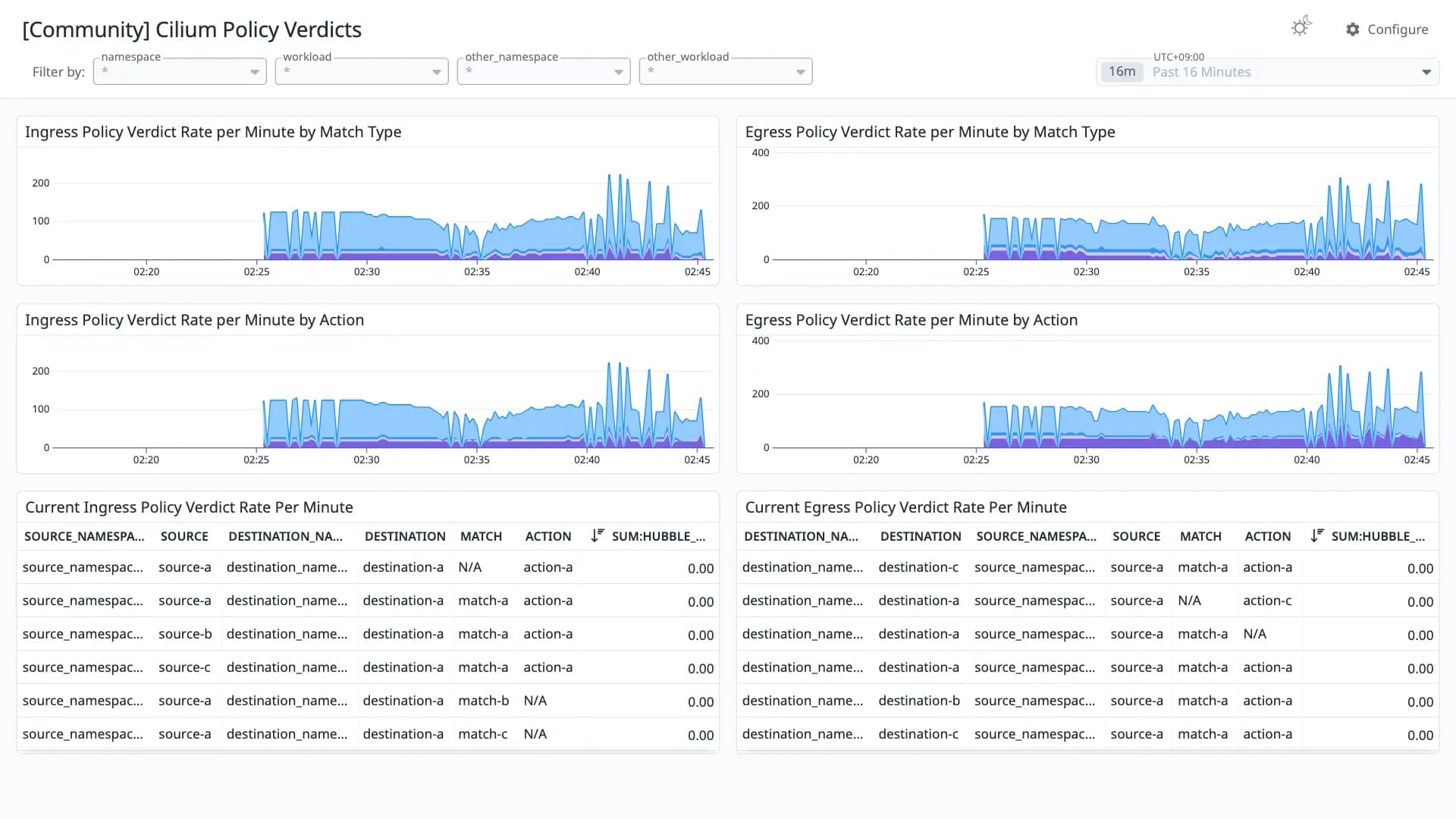Viewport: 1456px width, 819px height.
Task: Select source-b cell in ingress table
Action: pyautogui.click(x=185, y=634)
